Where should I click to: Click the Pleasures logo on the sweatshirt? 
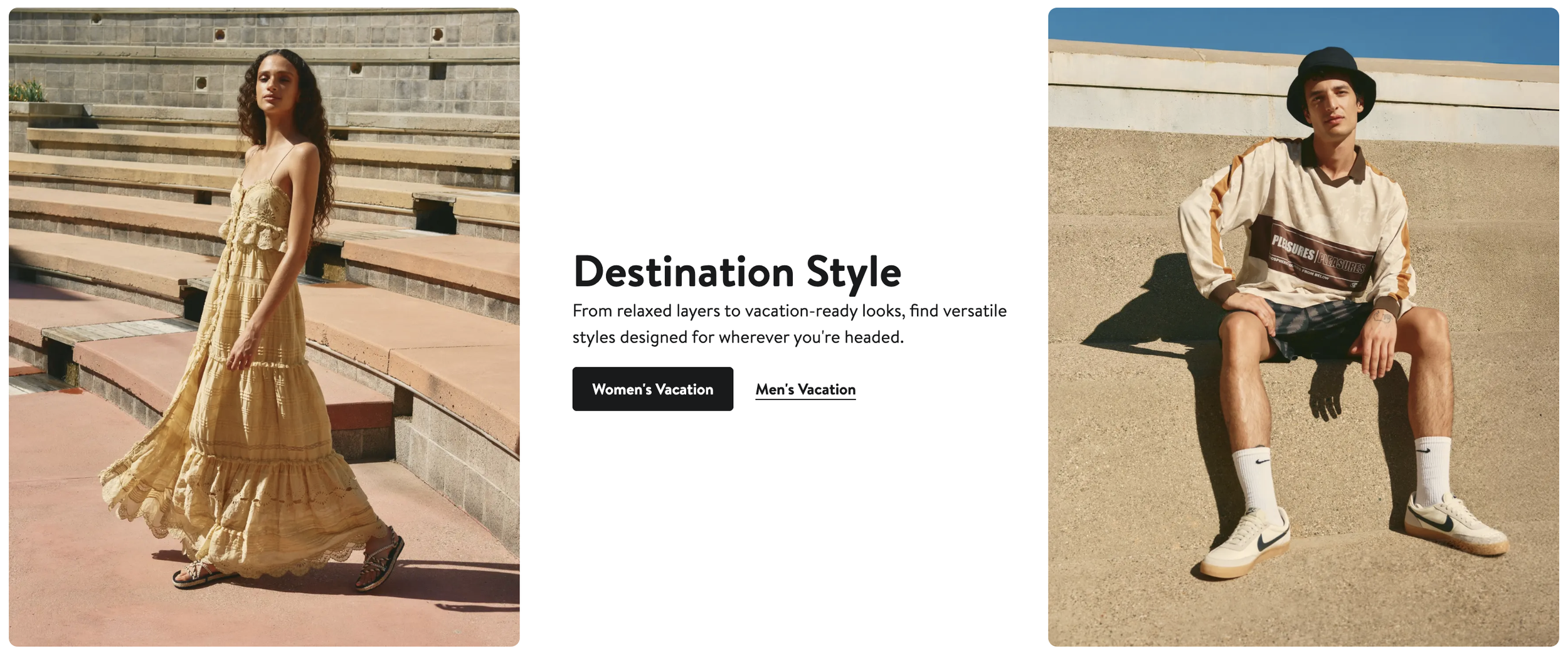[x=1317, y=257]
